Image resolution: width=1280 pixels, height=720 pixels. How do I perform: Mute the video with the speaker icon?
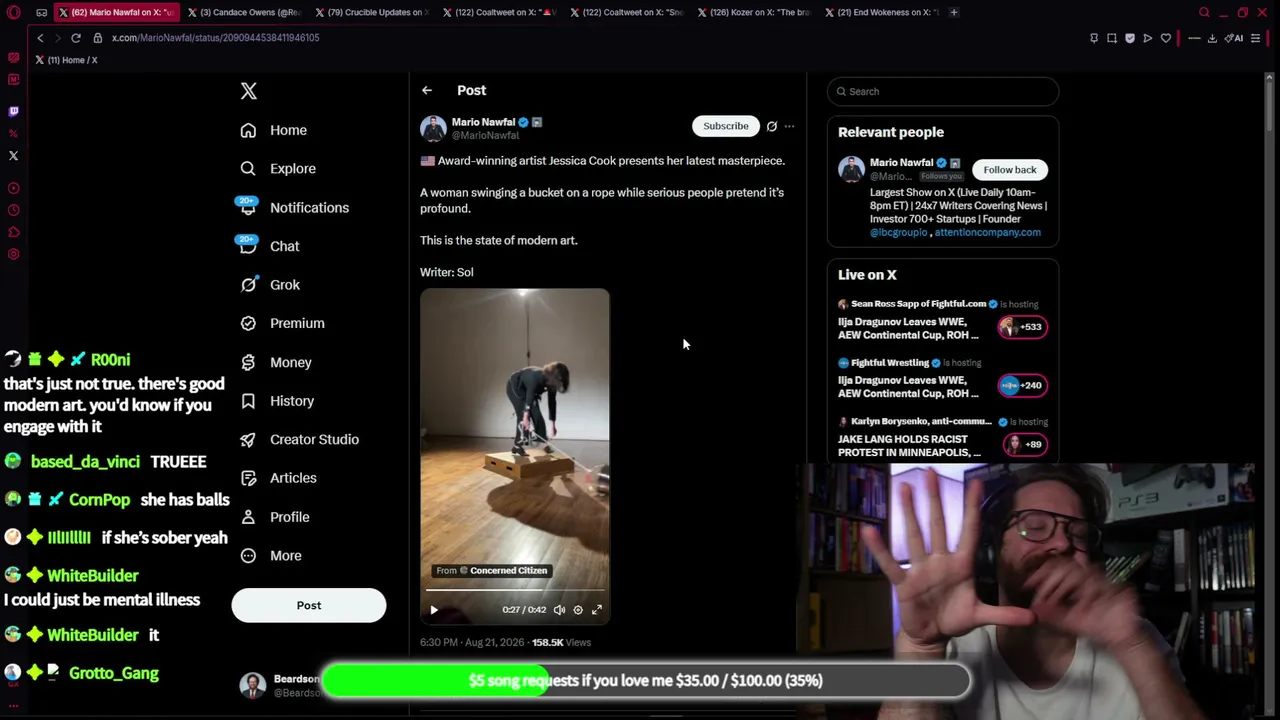560,610
